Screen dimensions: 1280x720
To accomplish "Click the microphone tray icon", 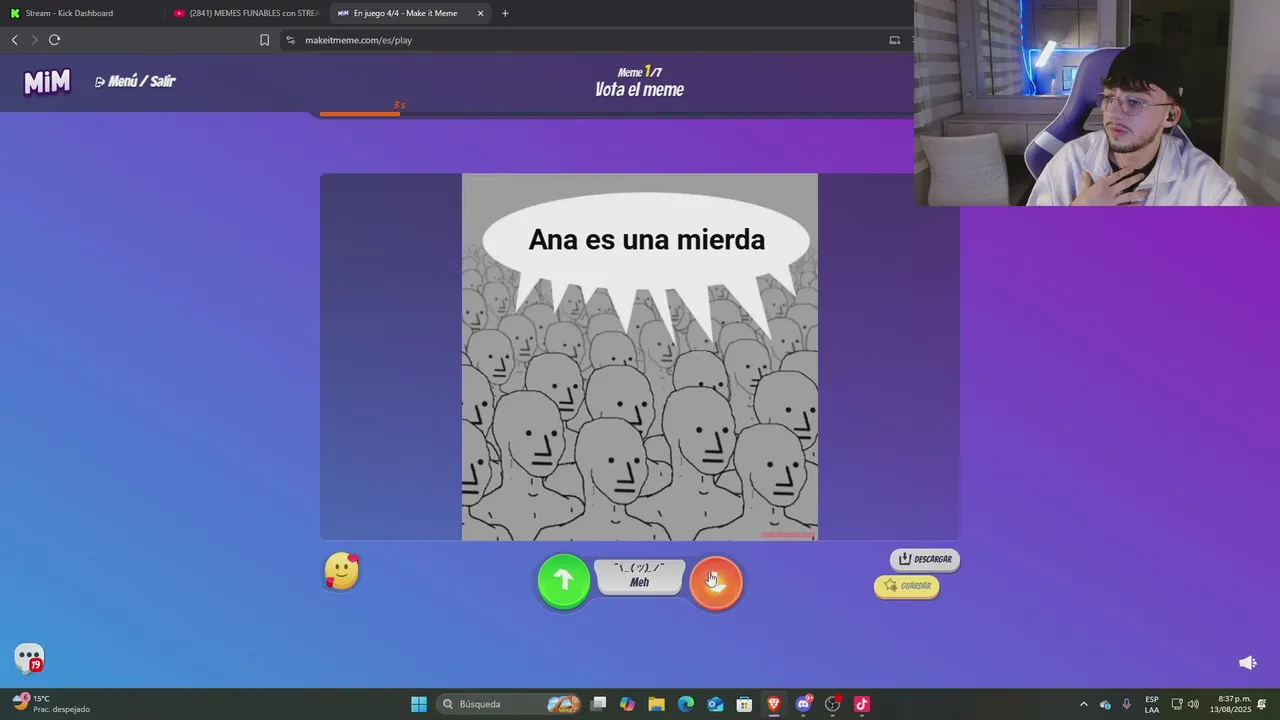I will (1127, 704).
